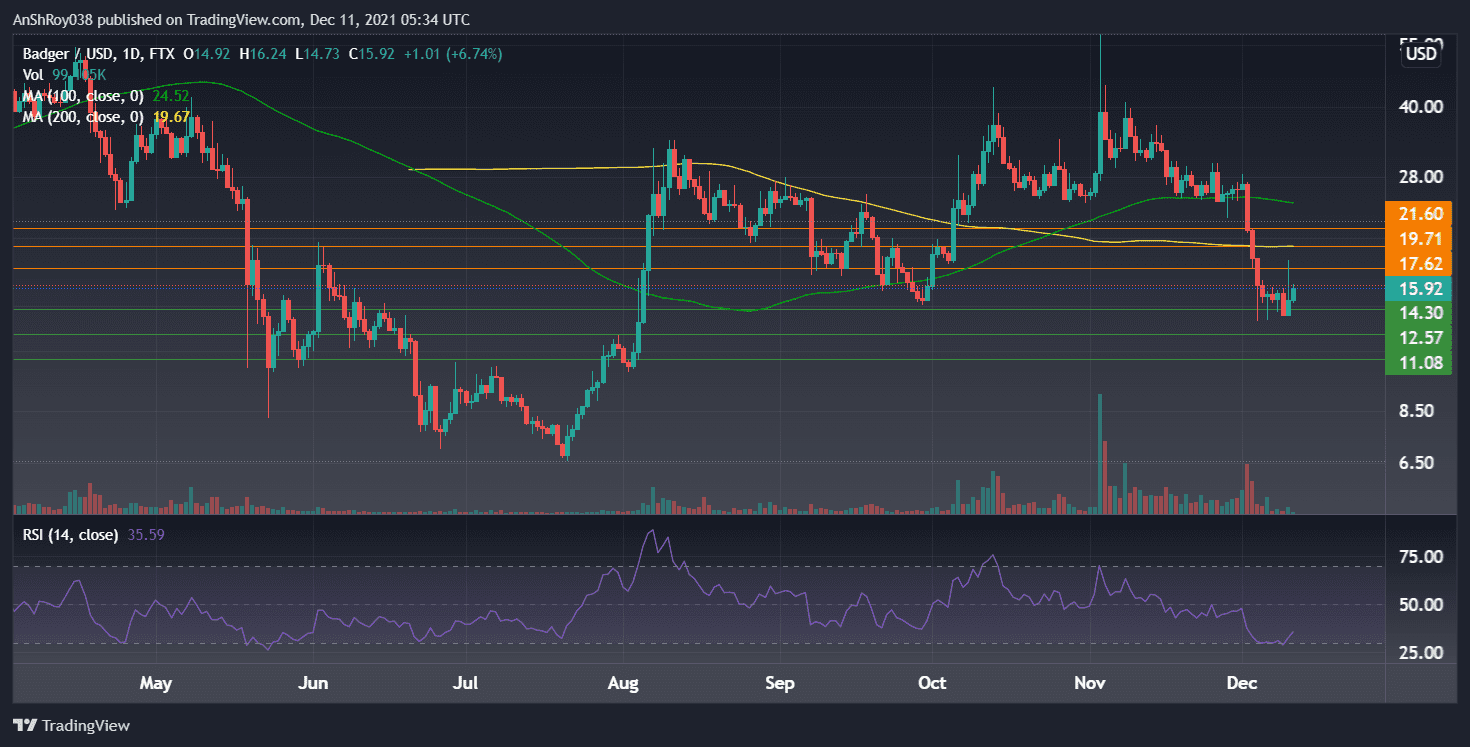
Task: Click the green MA (100, close, 0) legend entry
Action: coord(85,96)
